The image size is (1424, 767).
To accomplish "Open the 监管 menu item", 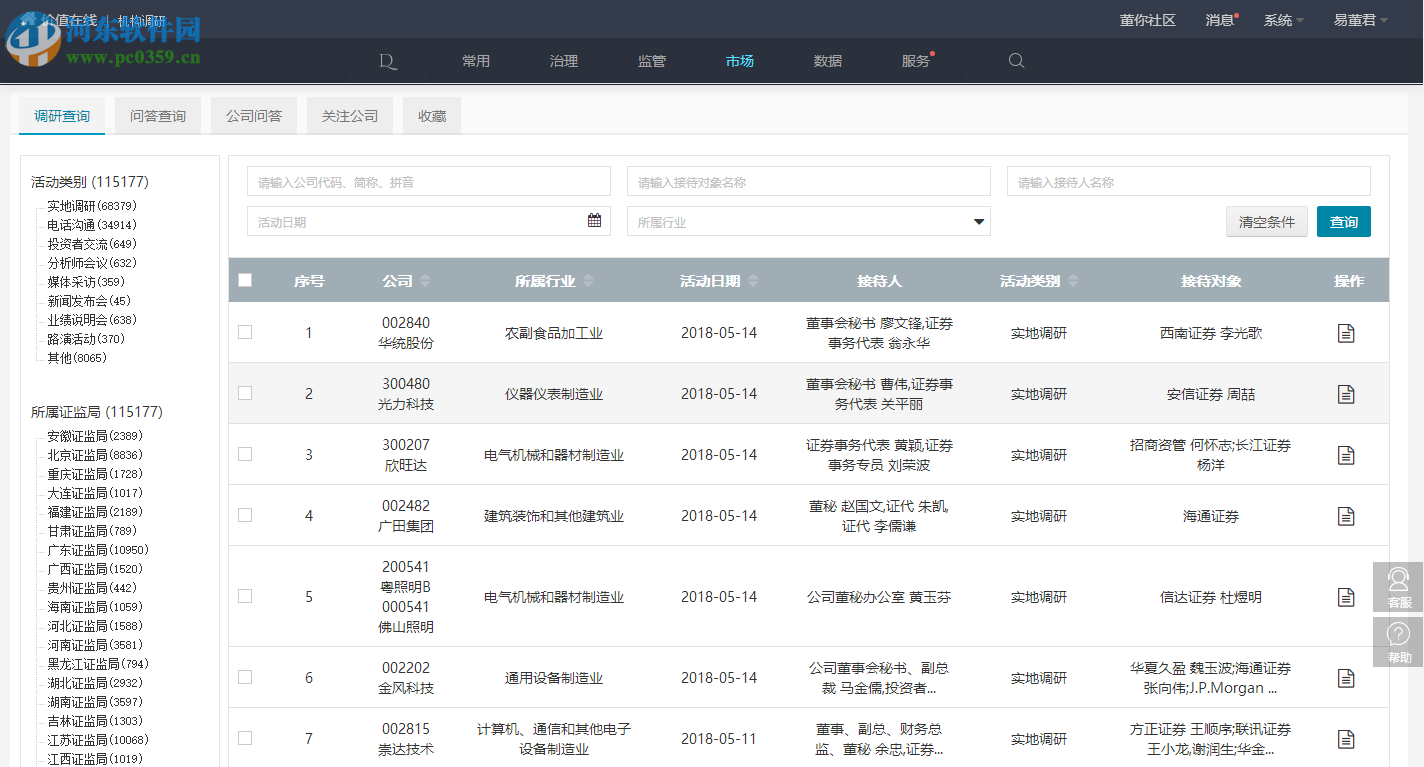I will (x=651, y=61).
